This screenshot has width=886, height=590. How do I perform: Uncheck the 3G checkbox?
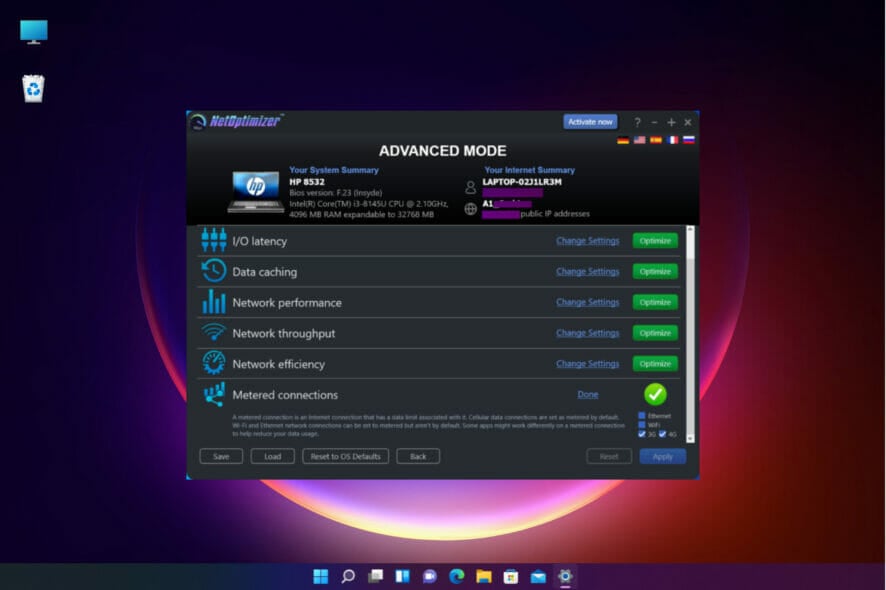pos(641,434)
